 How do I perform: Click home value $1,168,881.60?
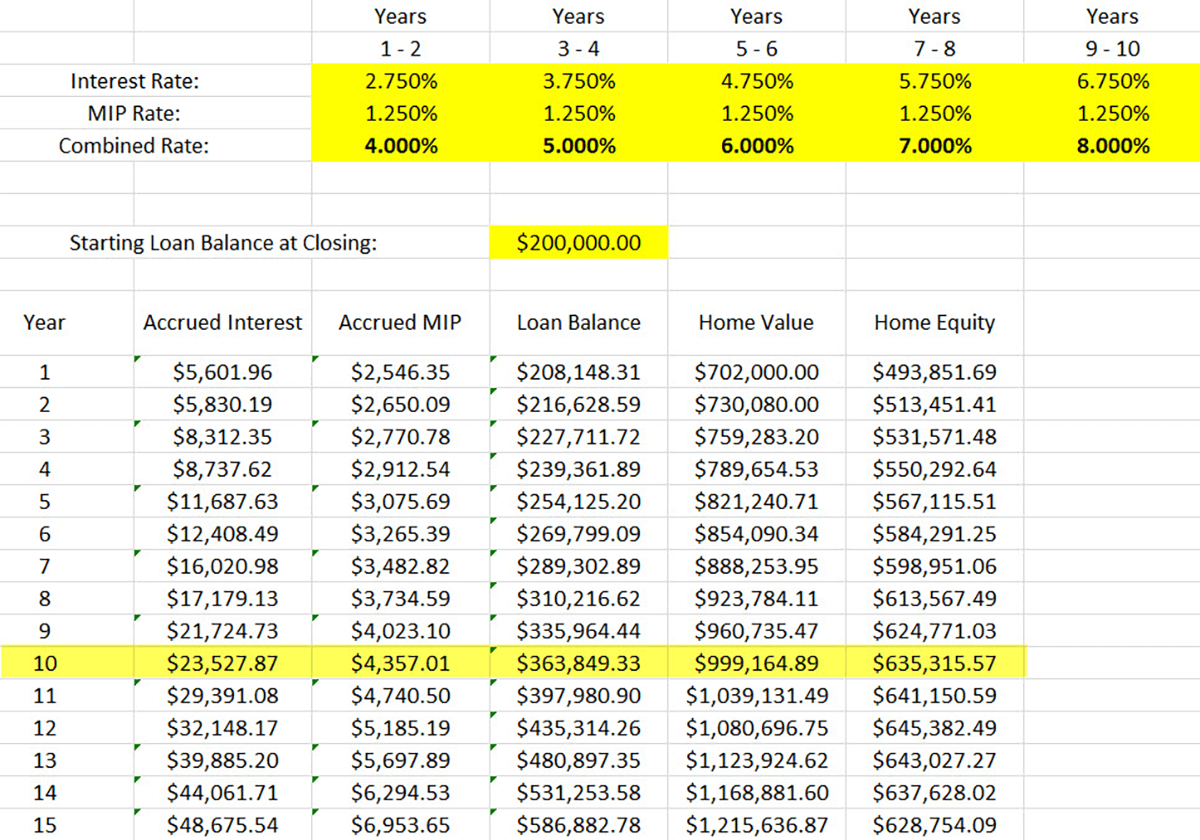757,793
